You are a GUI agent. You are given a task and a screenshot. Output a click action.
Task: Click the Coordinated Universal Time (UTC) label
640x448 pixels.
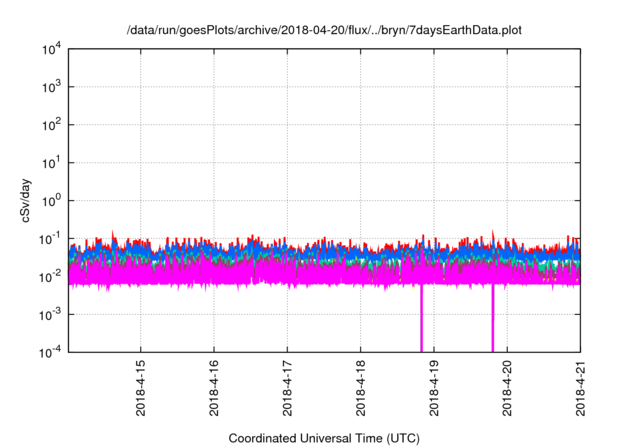point(324,438)
